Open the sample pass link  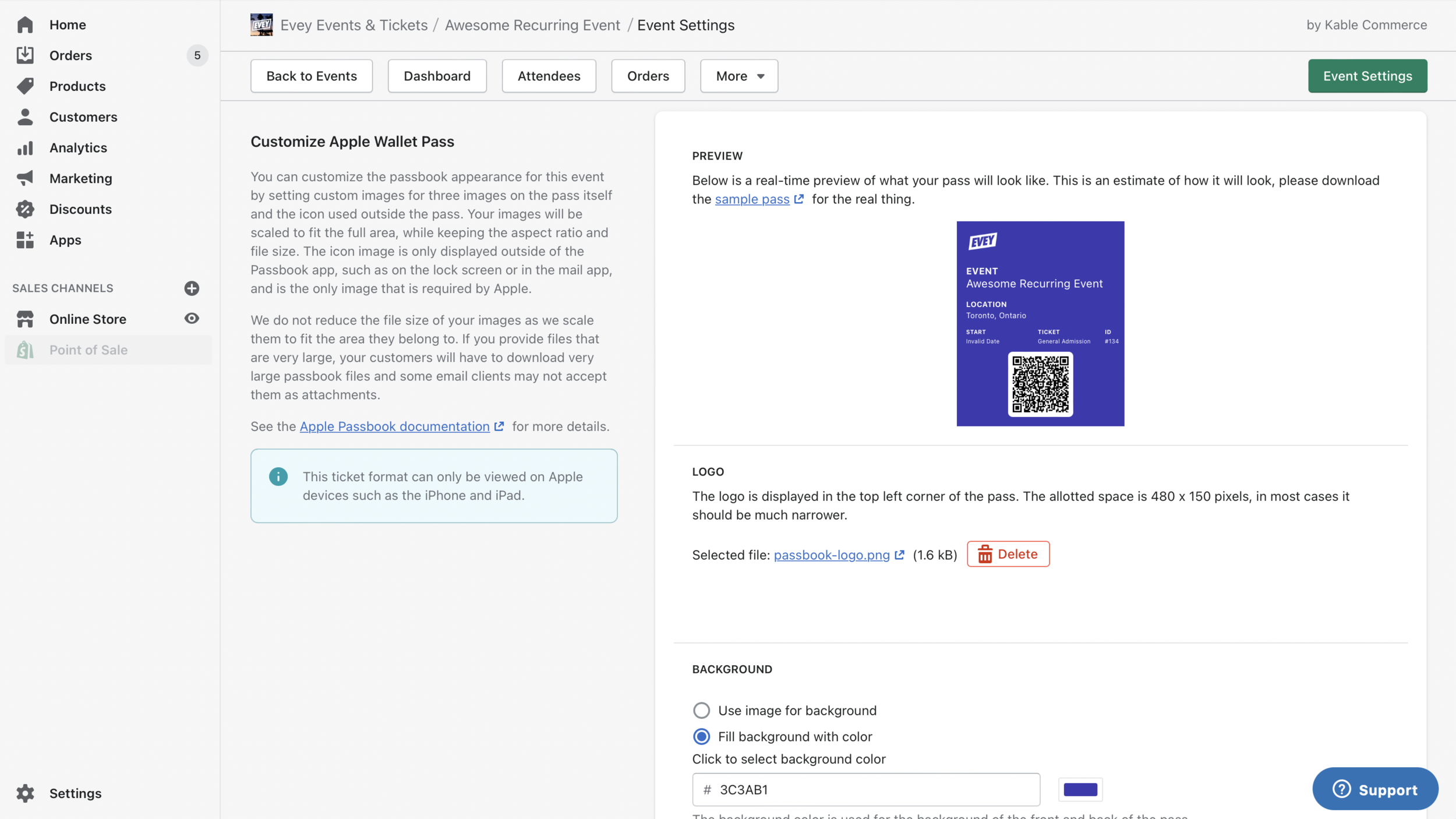(x=753, y=199)
